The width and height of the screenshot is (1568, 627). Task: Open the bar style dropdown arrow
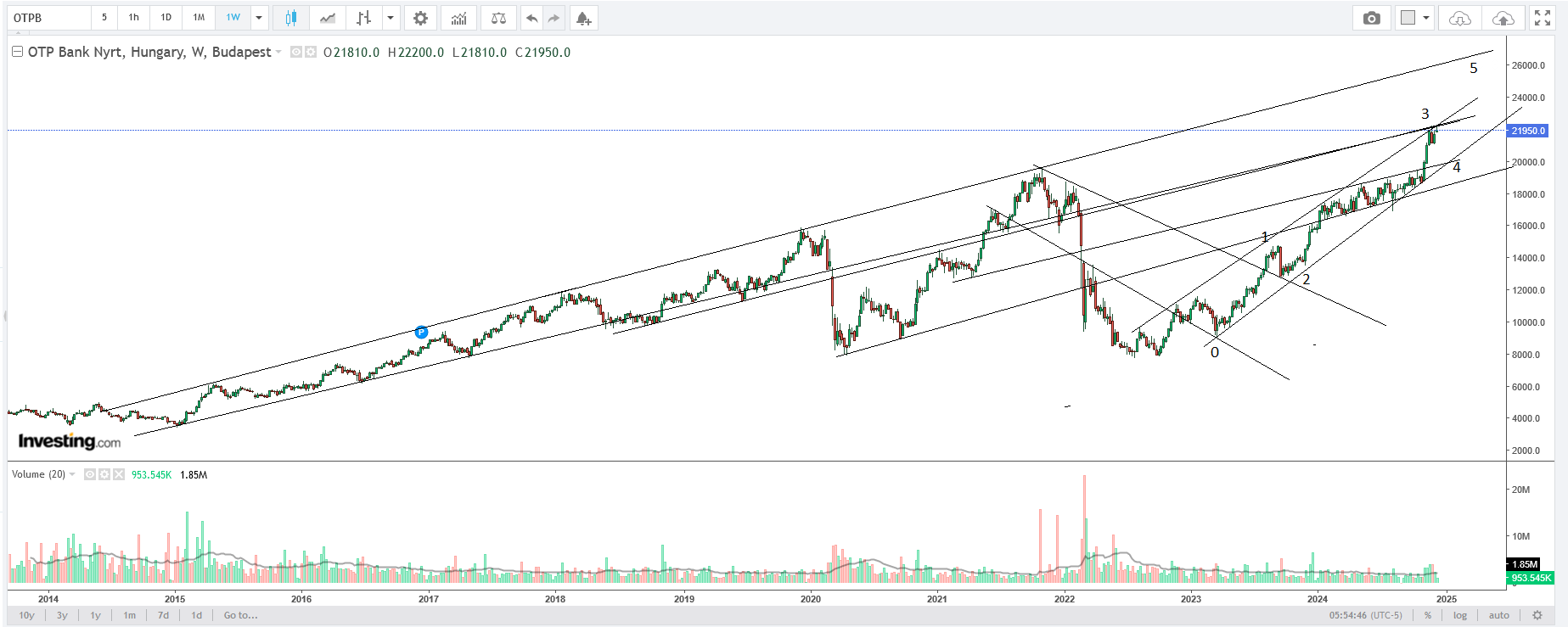[391, 18]
